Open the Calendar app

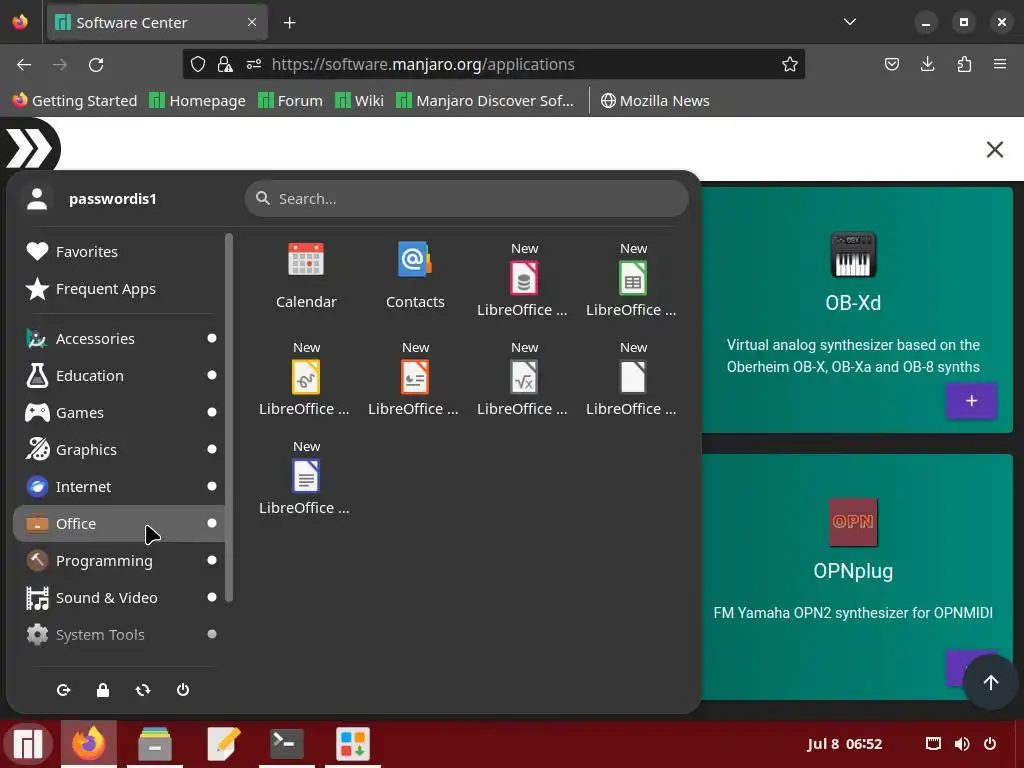click(x=306, y=275)
